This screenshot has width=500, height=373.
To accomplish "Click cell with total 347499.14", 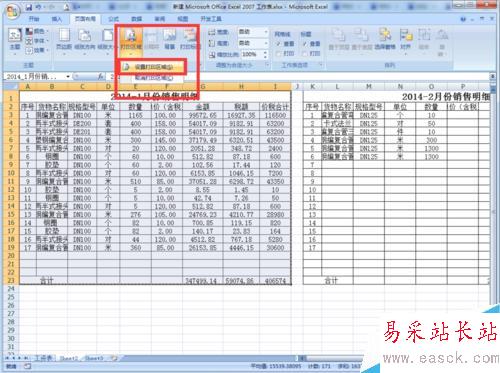I will click(203, 281).
